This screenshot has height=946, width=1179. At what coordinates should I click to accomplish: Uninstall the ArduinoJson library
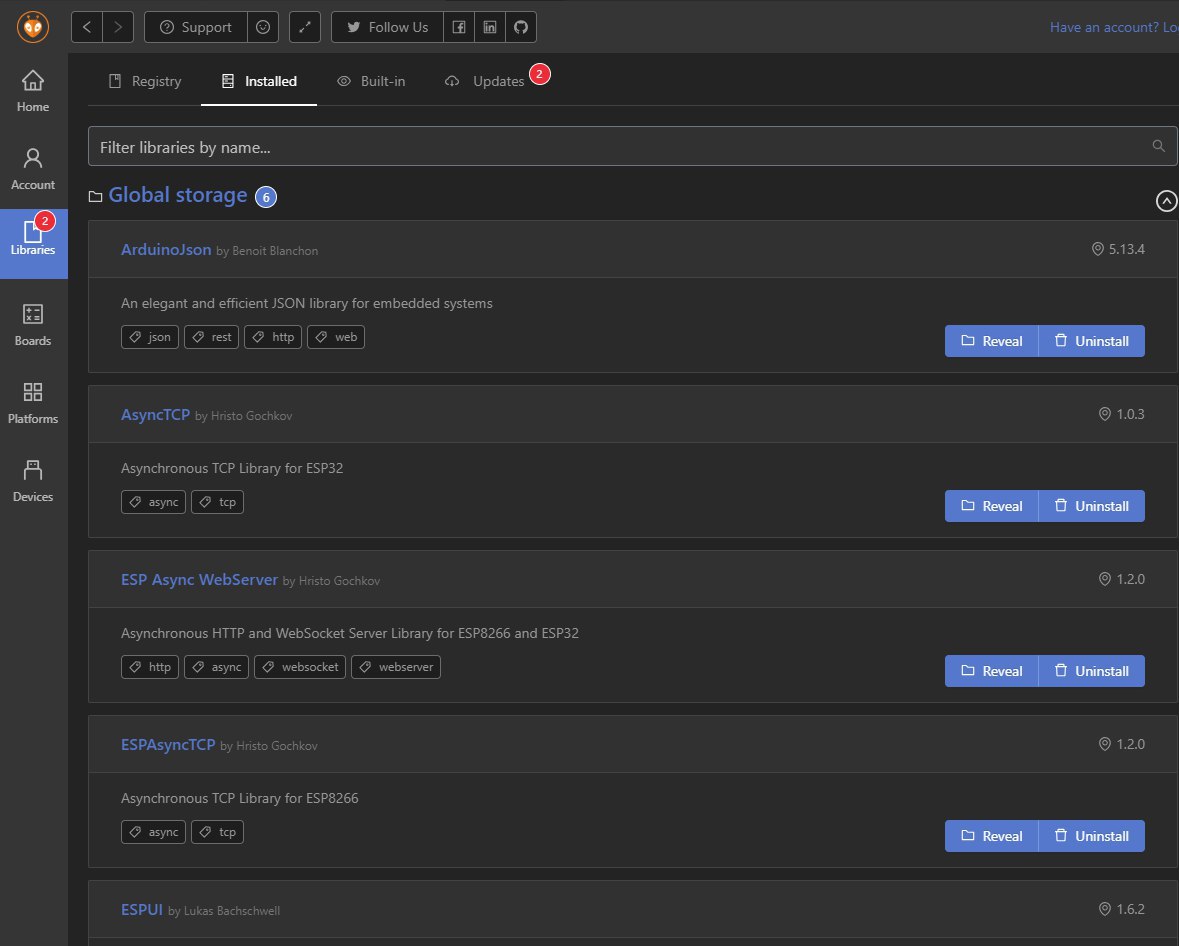(x=1092, y=341)
